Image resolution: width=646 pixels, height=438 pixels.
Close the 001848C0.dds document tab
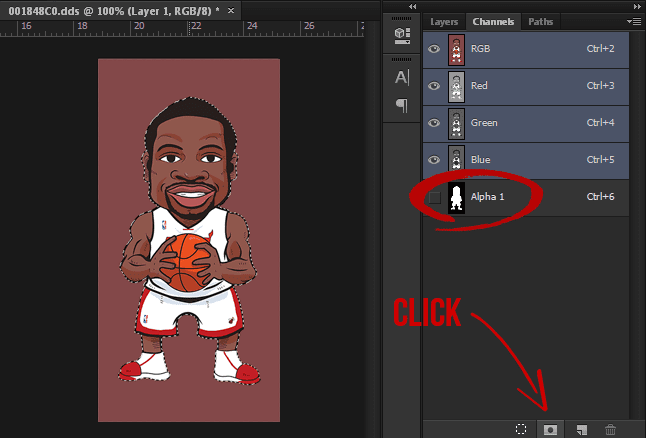pyautogui.click(x=231, y=11)
